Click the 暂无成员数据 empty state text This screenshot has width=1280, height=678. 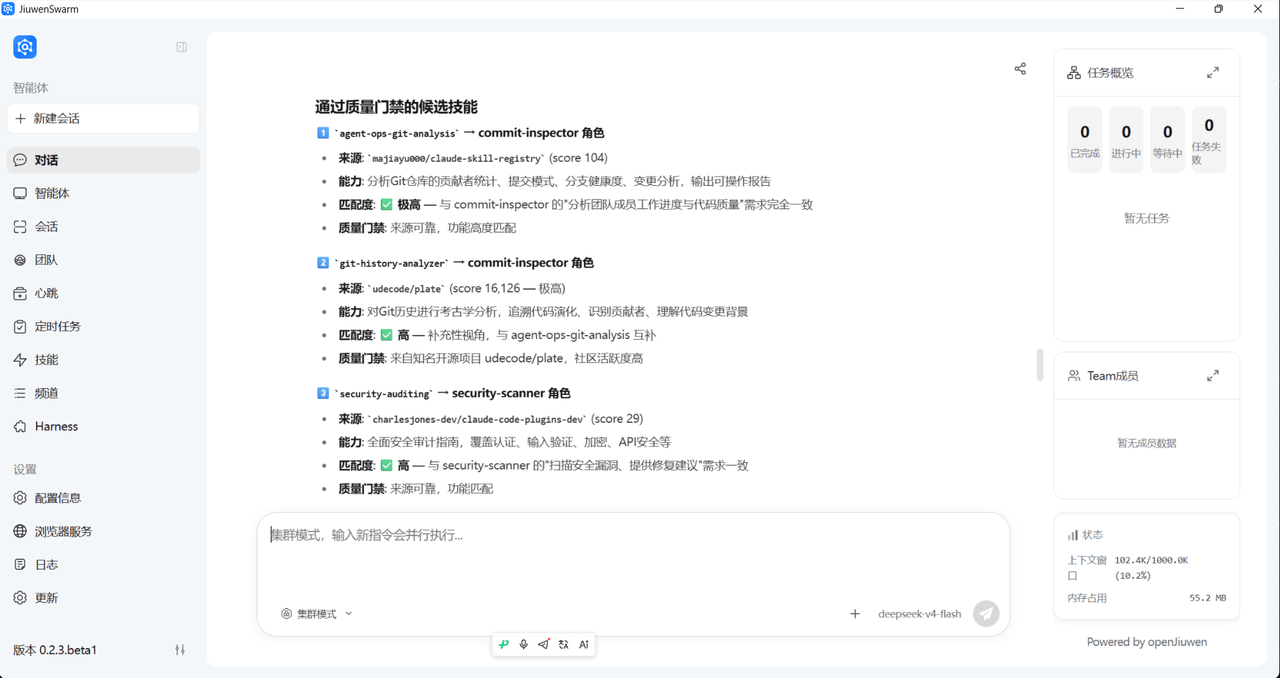pos(1147,443)
